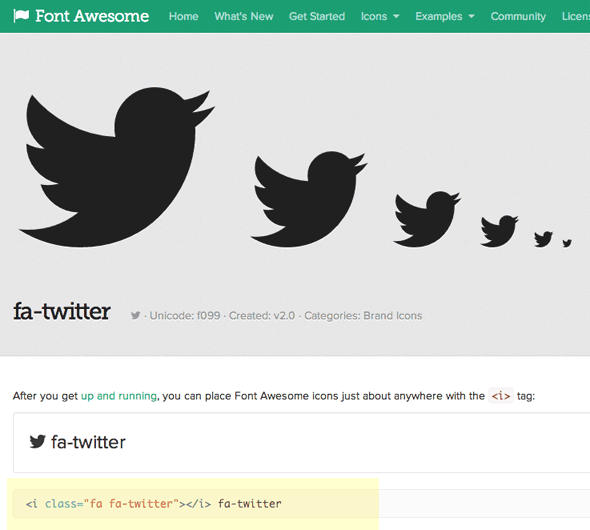Click the Categories: Brand Icons text
The height and width of the screenshot is (530, 590).
pos(363,316)
